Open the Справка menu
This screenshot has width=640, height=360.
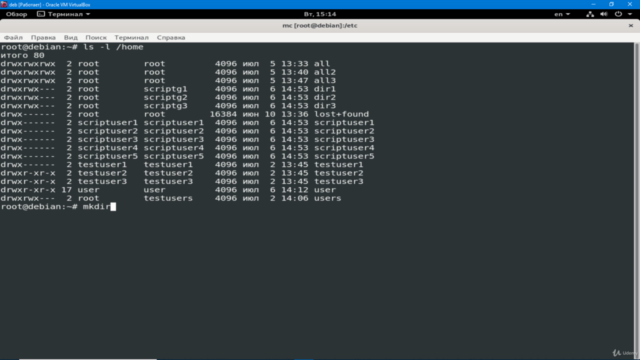171,38
